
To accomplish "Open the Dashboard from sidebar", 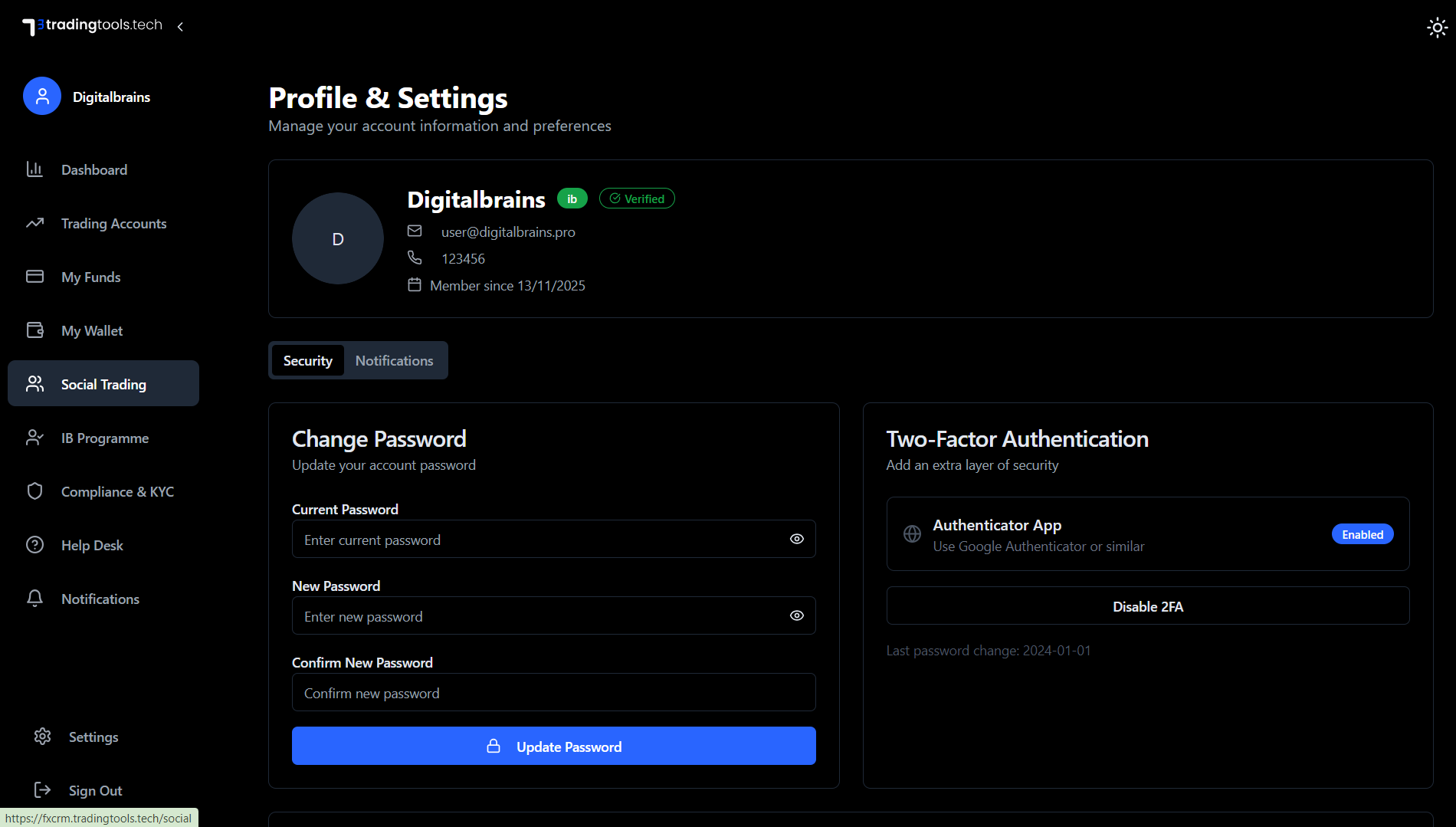I will click(x=93, y=169).
